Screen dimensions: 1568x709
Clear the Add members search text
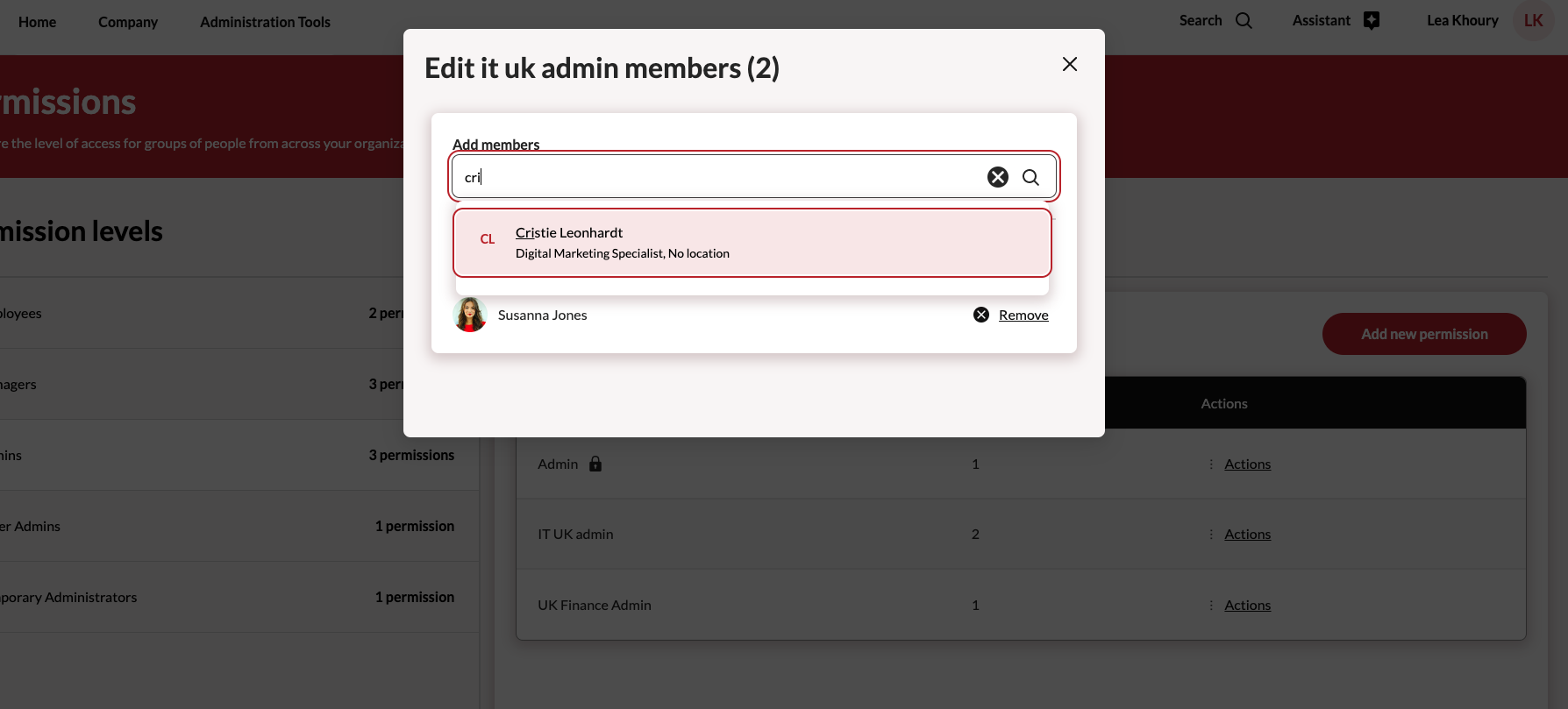(997, 177)
